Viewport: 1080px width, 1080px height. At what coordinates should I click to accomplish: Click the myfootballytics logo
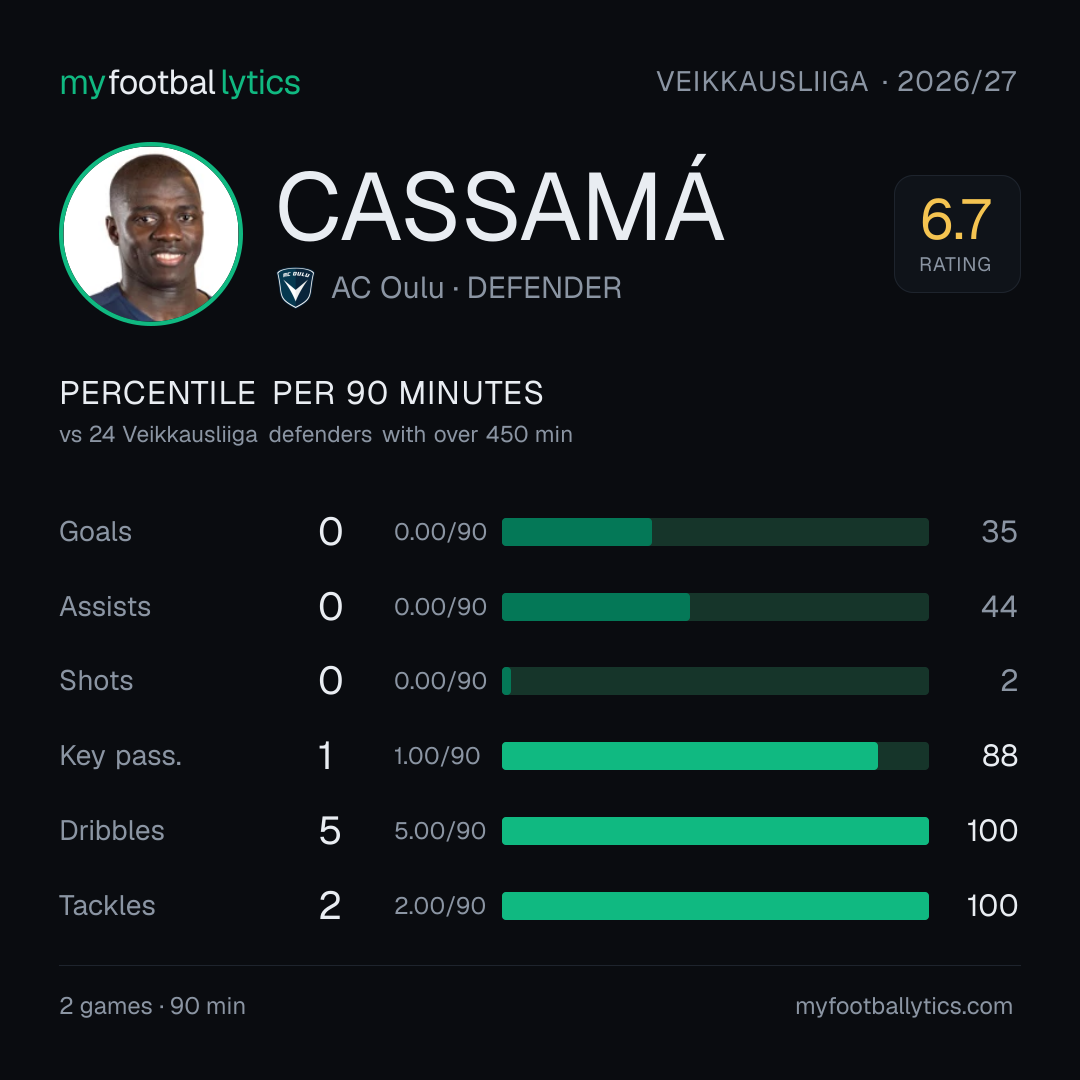[180, 83]
